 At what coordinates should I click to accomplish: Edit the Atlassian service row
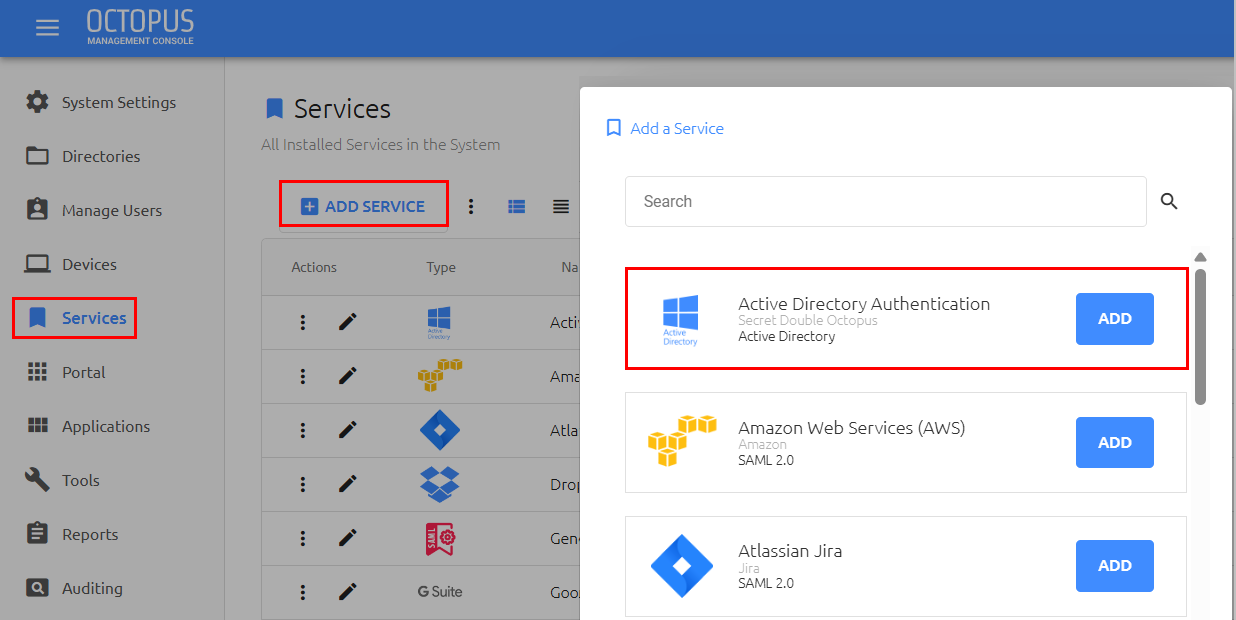[x=347, y=430]
